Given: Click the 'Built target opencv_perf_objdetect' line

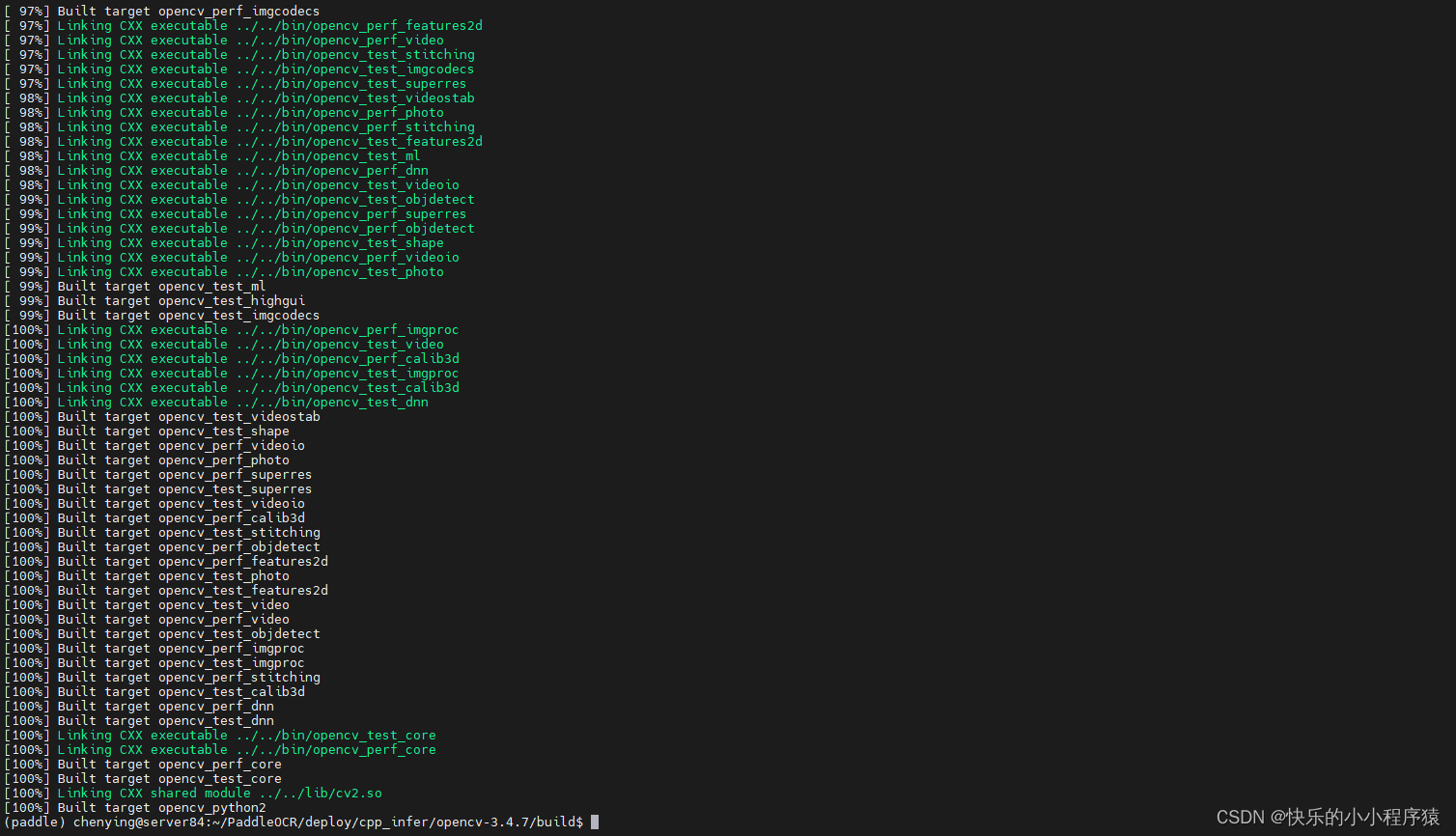Looking at the screenshot, I should tap(162, 547).
